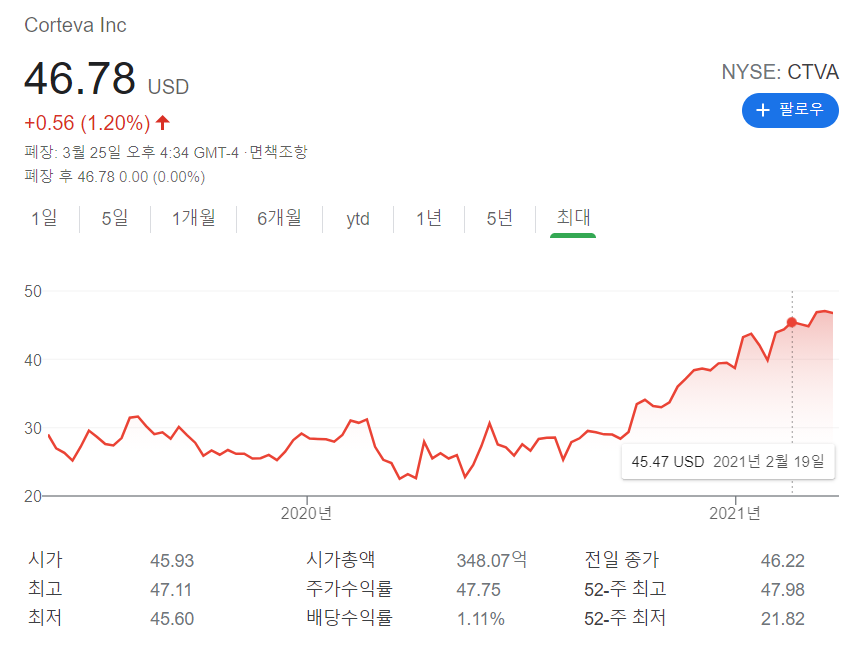866x660 pixels.
Task: Click the 폐장 후 46.78 after-hours line
Action: [x=115, y=177]
